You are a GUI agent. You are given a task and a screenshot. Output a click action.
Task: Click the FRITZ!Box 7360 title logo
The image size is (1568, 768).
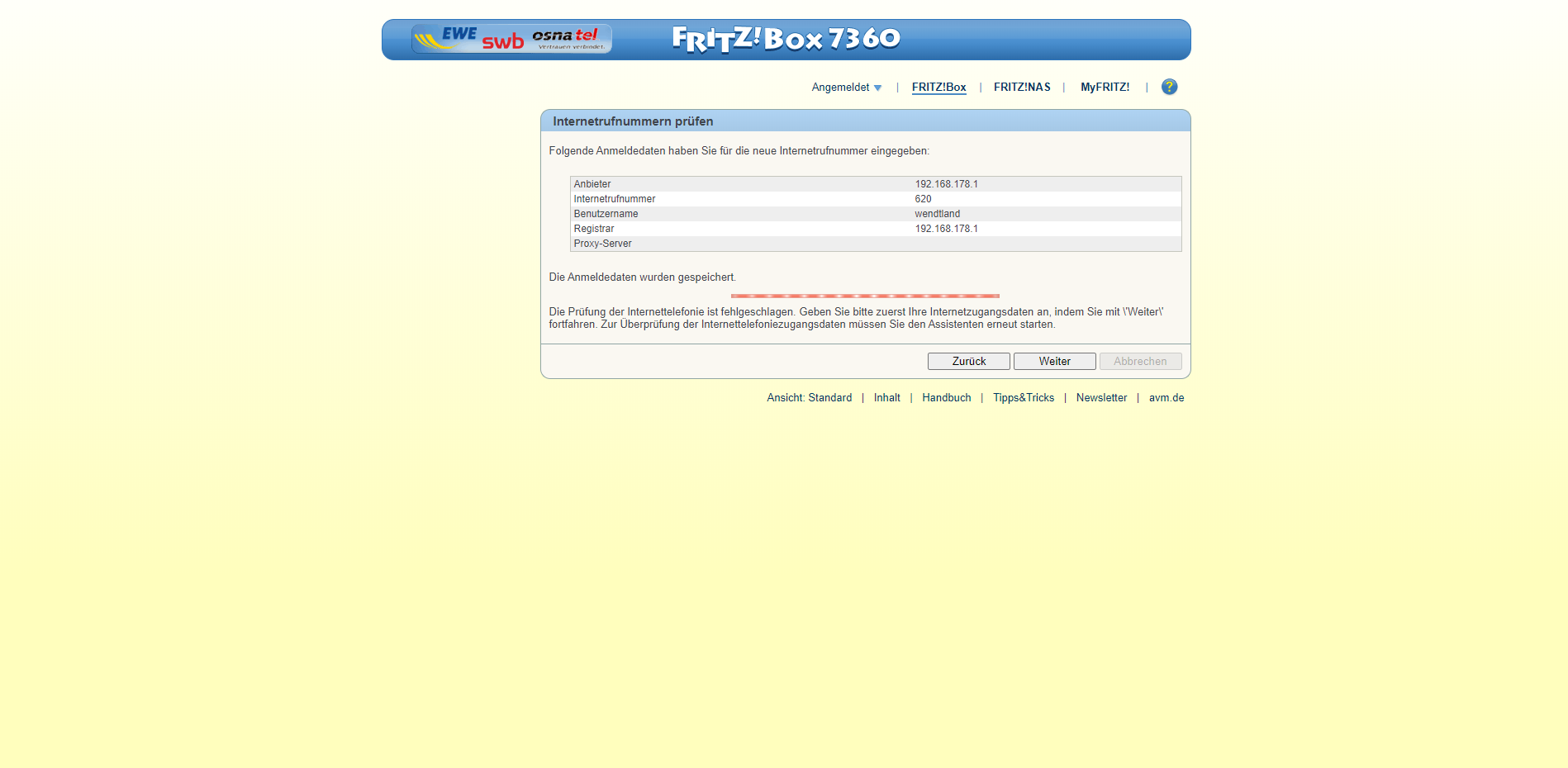tap(786, 39)
